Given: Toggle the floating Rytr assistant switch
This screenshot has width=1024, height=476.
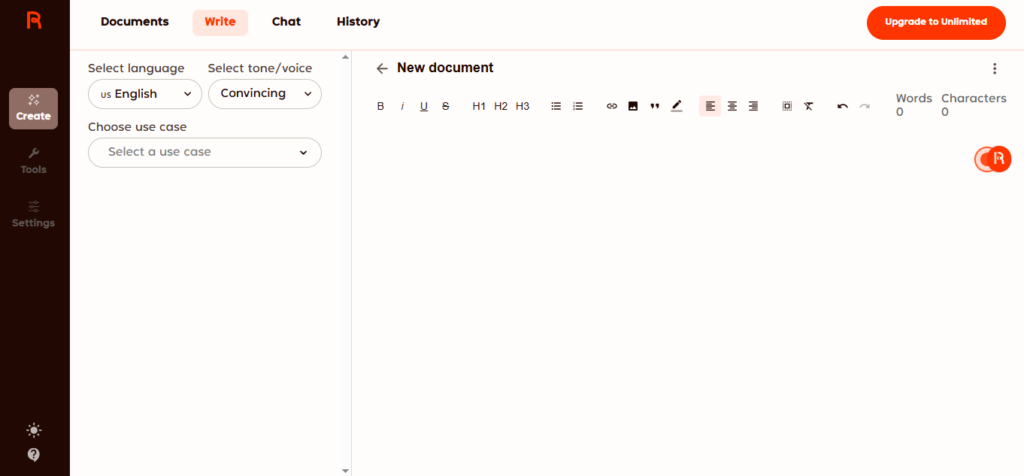Looking at the screenshot, I should click(x=993, y=159).
